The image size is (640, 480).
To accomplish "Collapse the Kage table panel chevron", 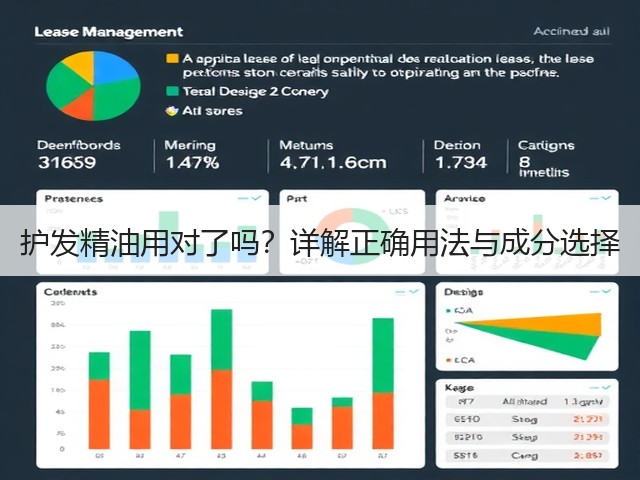I will click(606, 387).
